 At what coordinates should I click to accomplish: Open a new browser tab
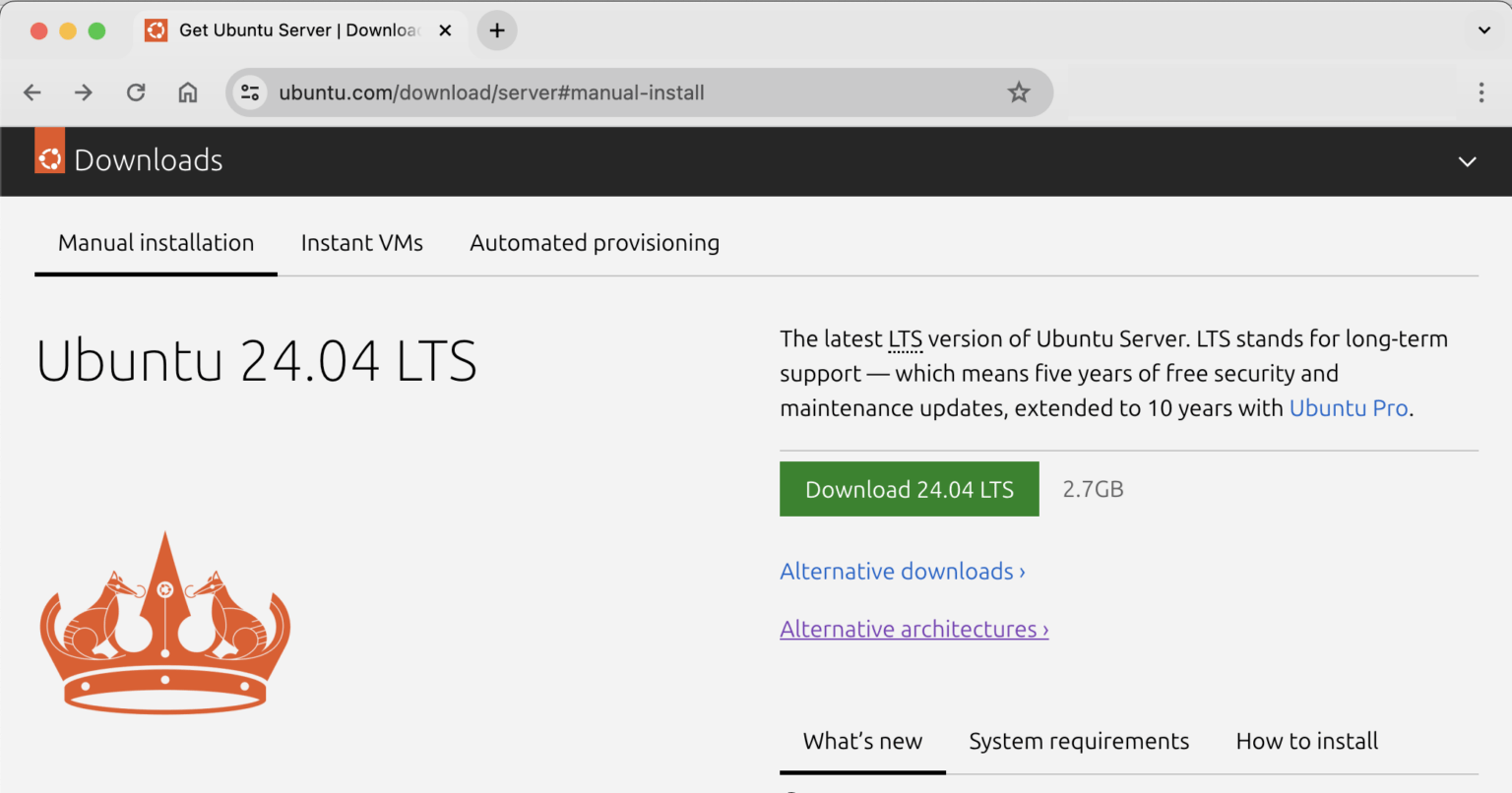496,30
